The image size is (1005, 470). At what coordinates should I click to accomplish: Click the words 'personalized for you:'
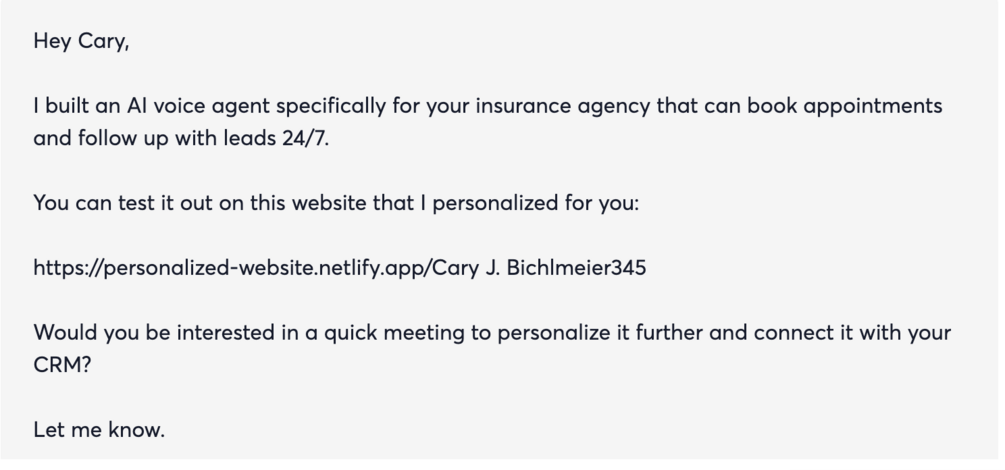click(x=536, y=203)
